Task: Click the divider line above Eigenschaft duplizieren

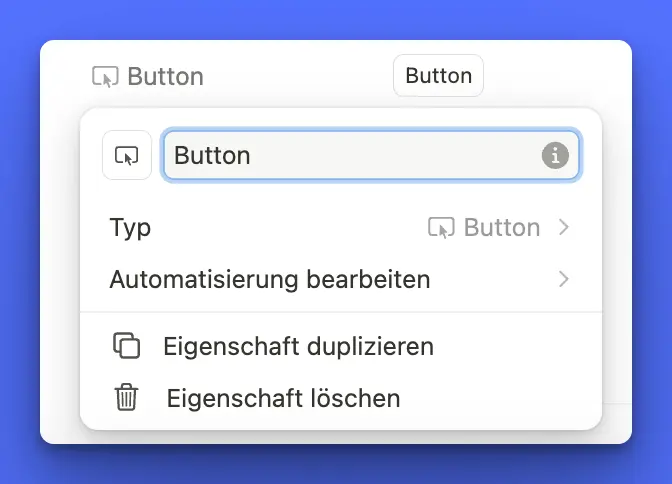Action: click(340, 312)
